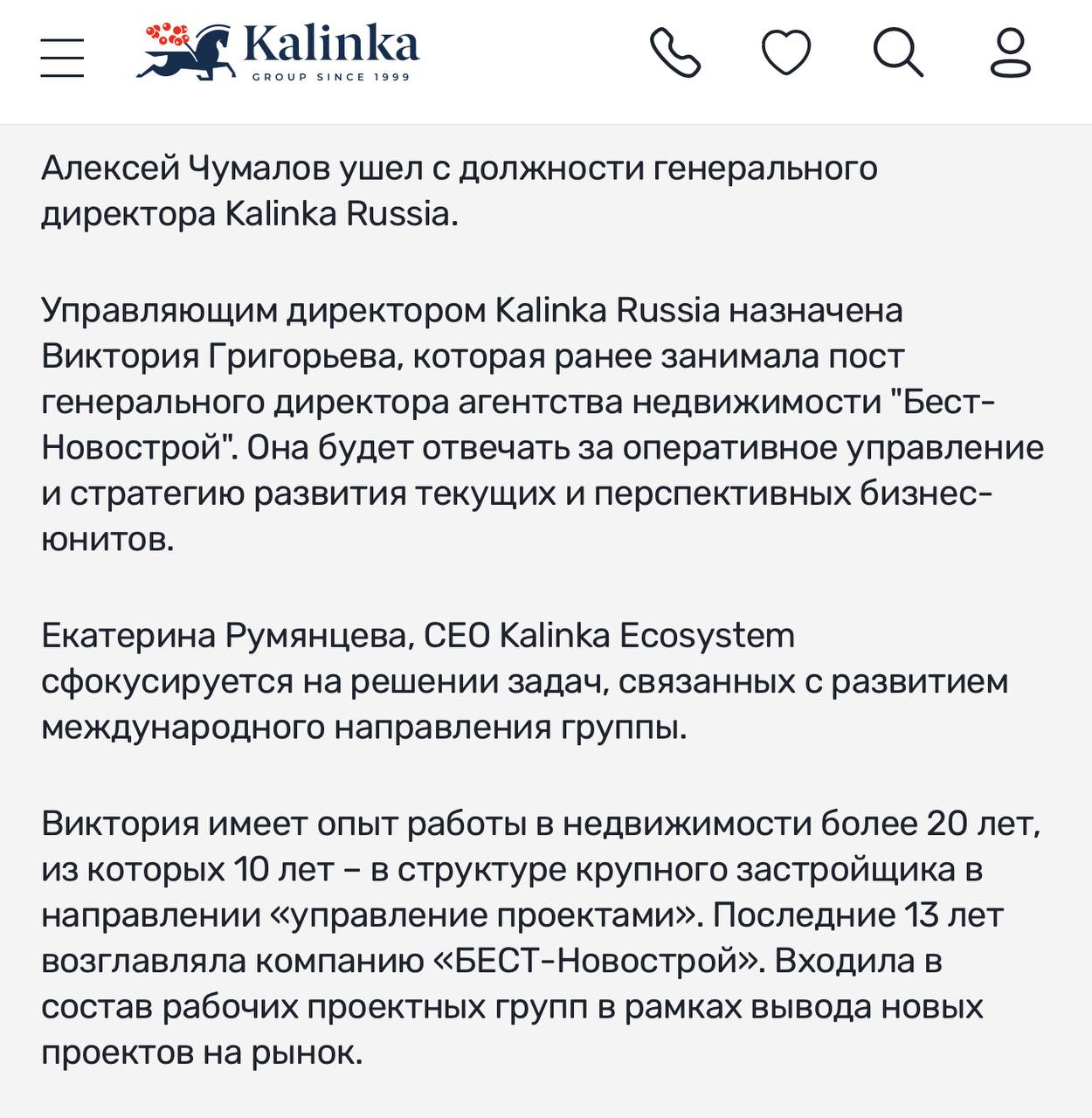The width and height of the screenshot is (1092, 1118).
Task: Open site search with magnifier icon
Action: 898,53
